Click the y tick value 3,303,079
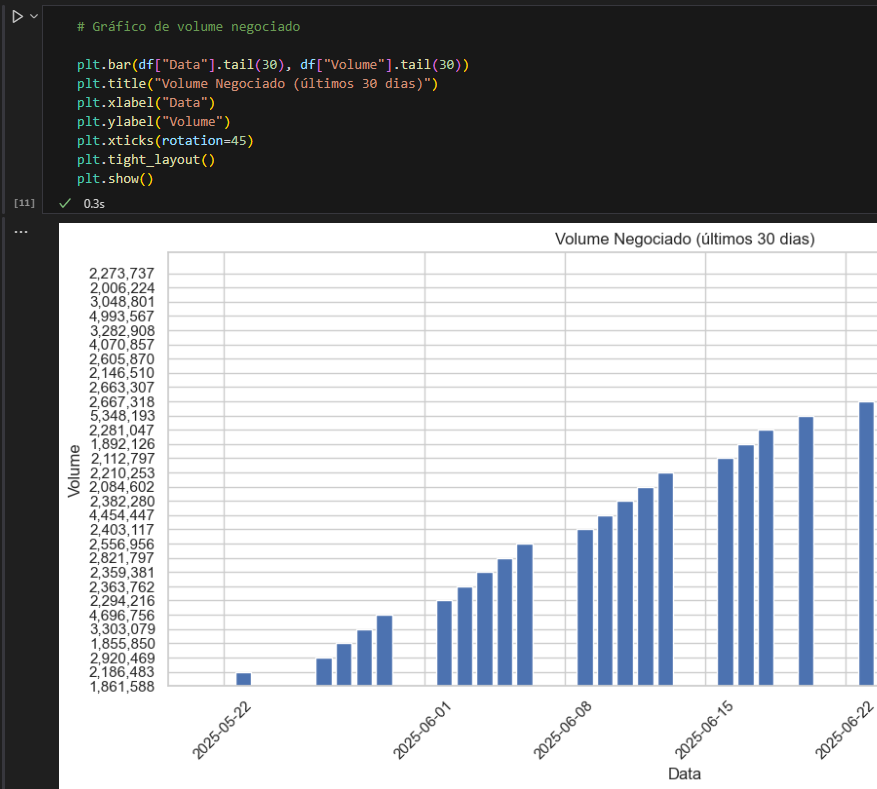Screen dimensions: 877x789 point(122,630)
